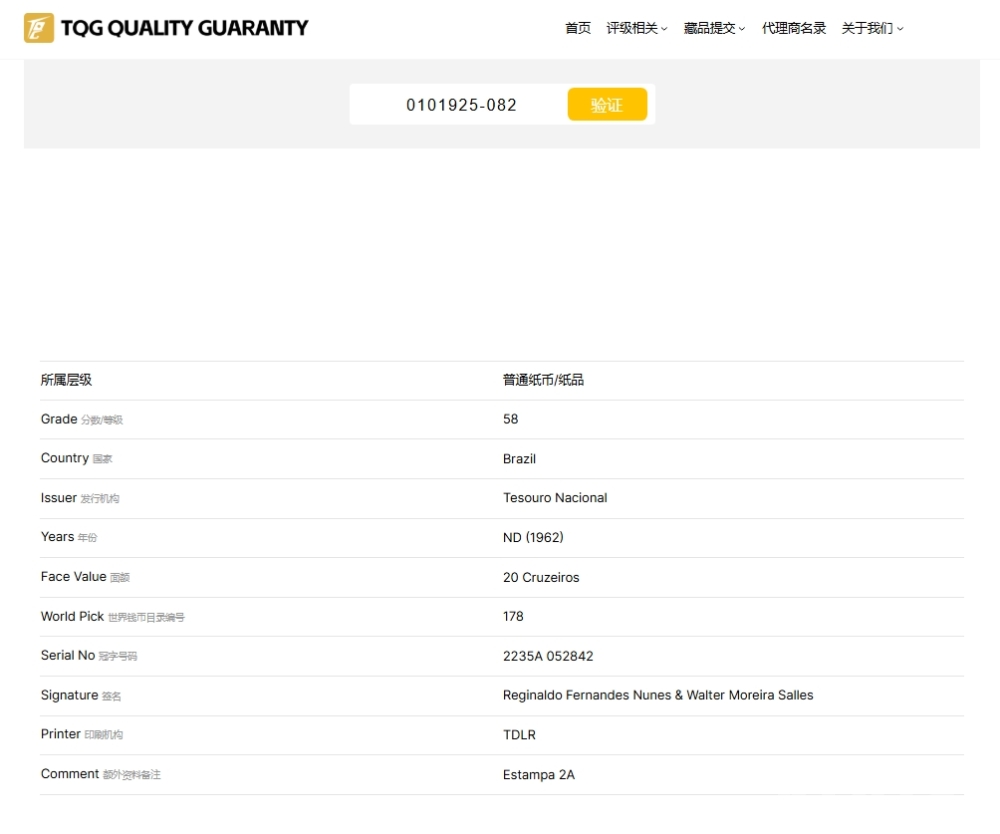Click the Estampa 2A comment value
This screenshot has width=1000, height=834.
[x=538, y=775]
